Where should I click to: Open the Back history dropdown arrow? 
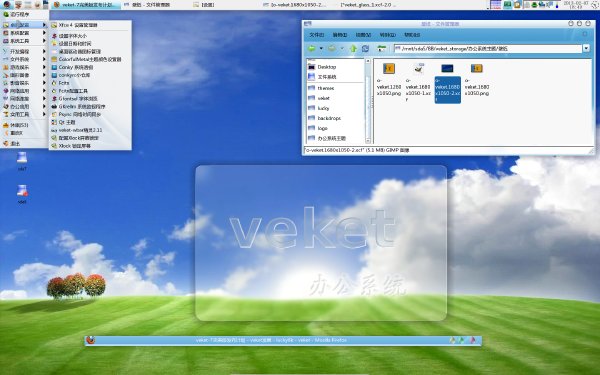[x=321, y=49]
